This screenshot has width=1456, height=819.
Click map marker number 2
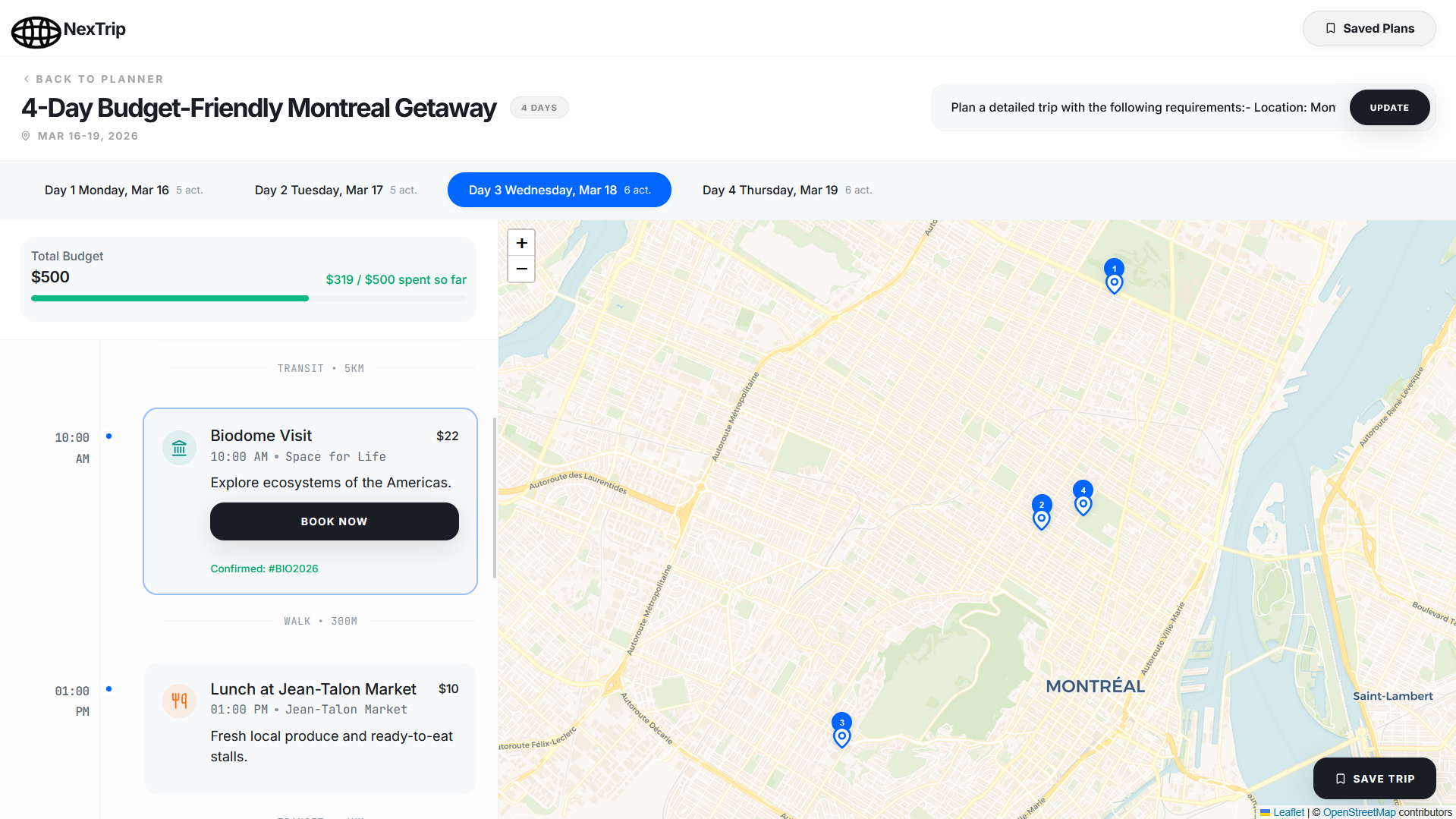1042,512
